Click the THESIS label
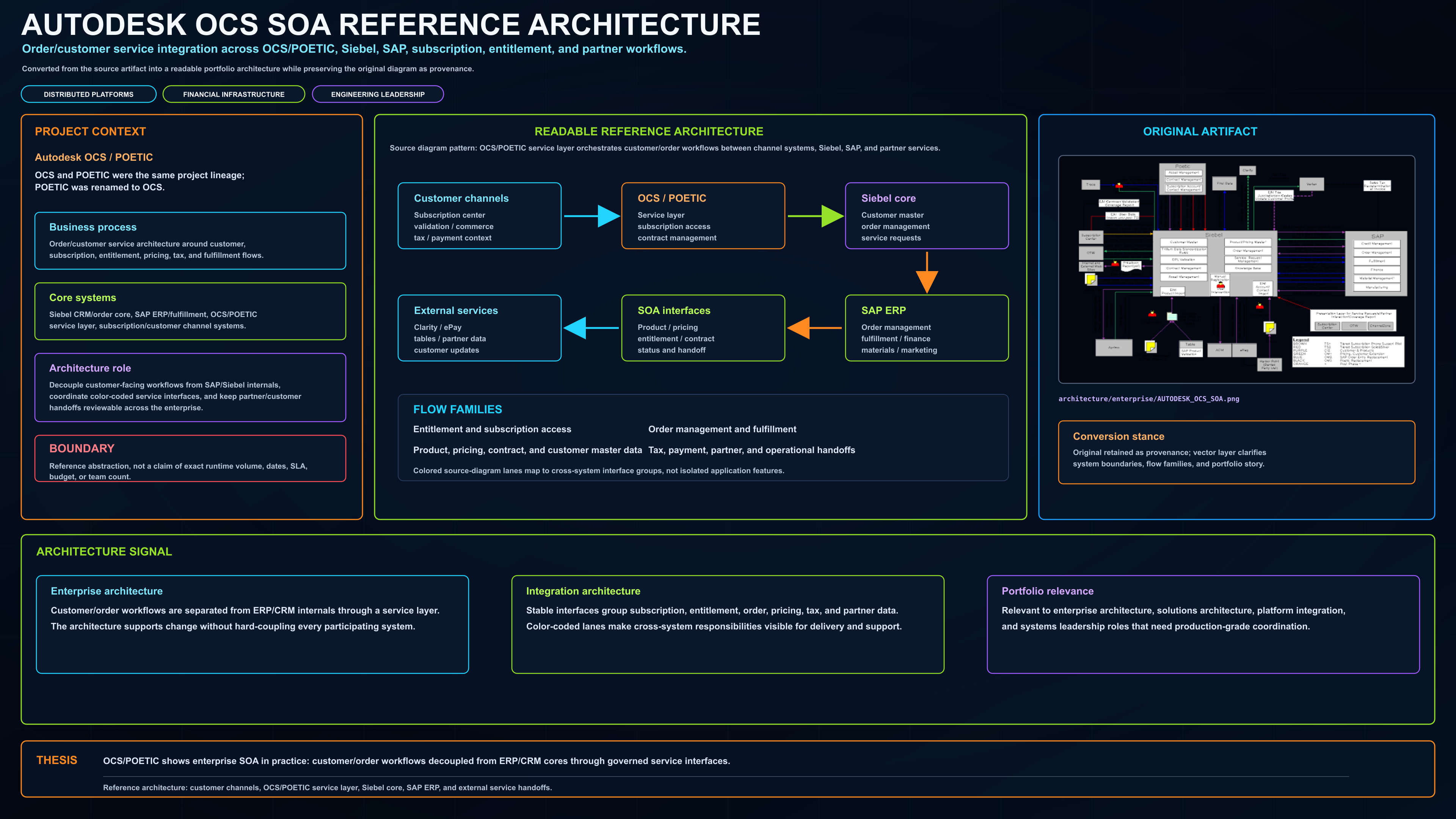Screen dimensions: 1456x819 (56, 761)
